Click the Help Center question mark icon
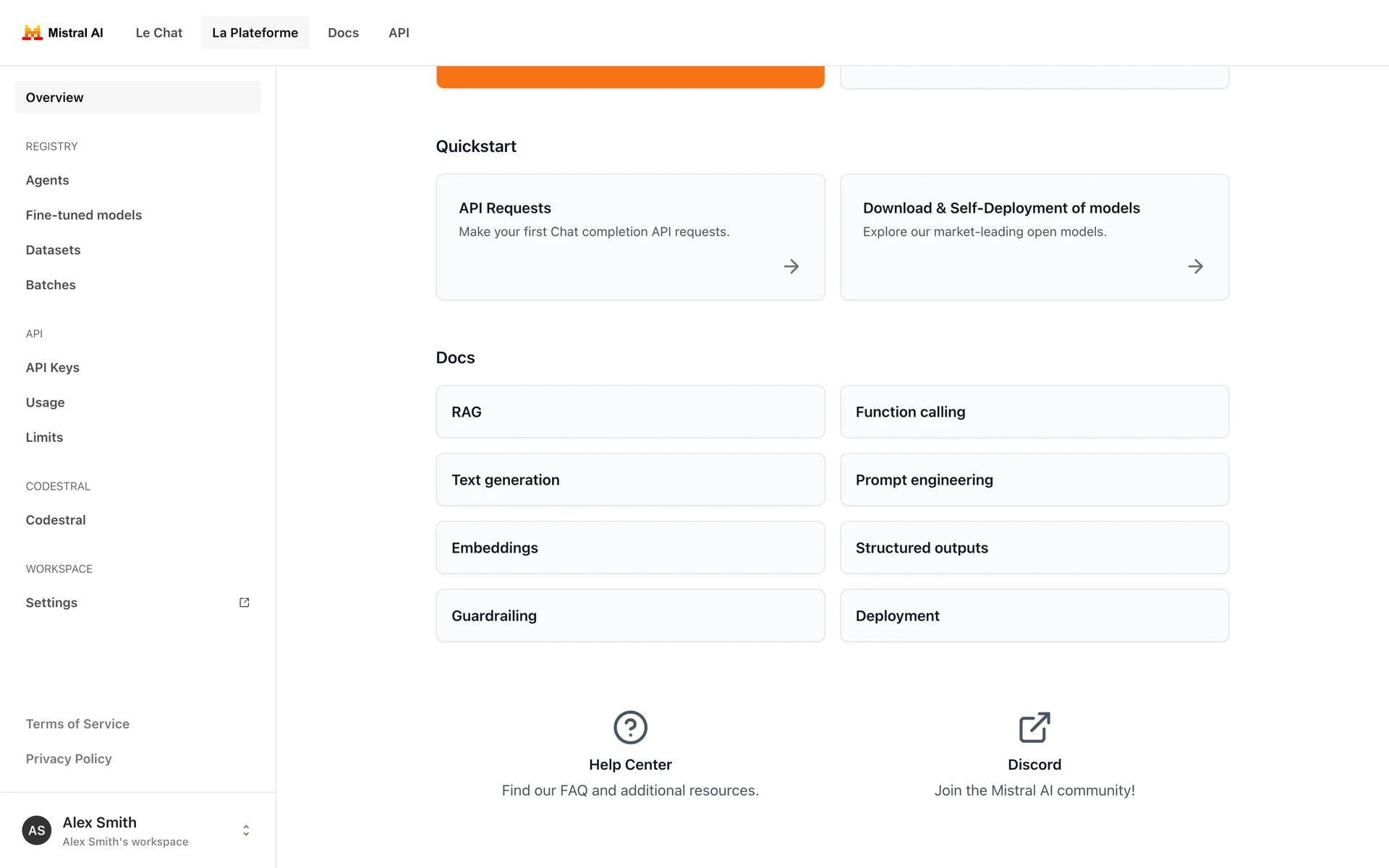This screenshot has width=1389, height=868. (x=630, y=727)
